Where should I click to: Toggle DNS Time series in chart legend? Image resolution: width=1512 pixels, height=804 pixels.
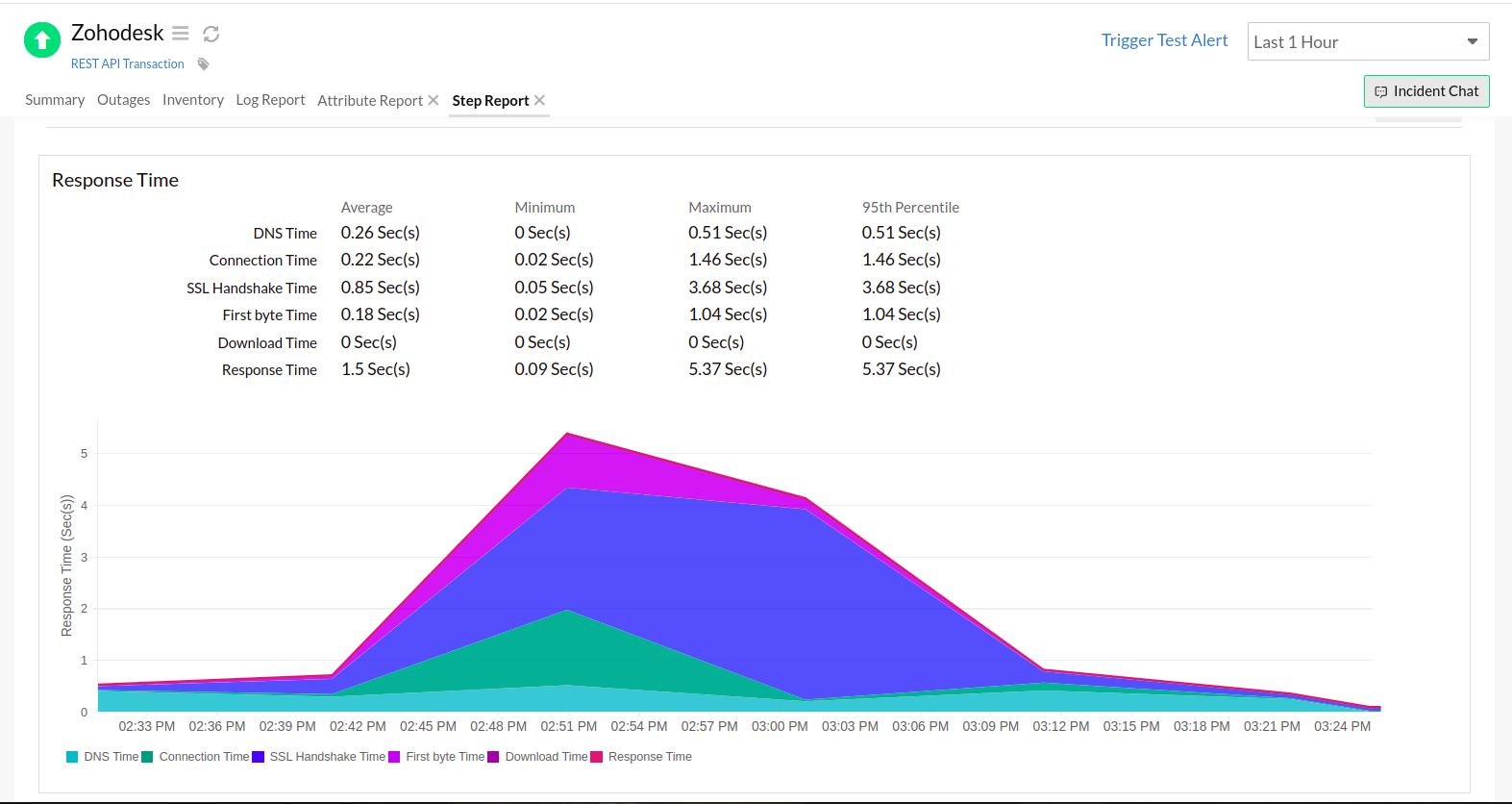pyautogui.click(x=103, y=757)
